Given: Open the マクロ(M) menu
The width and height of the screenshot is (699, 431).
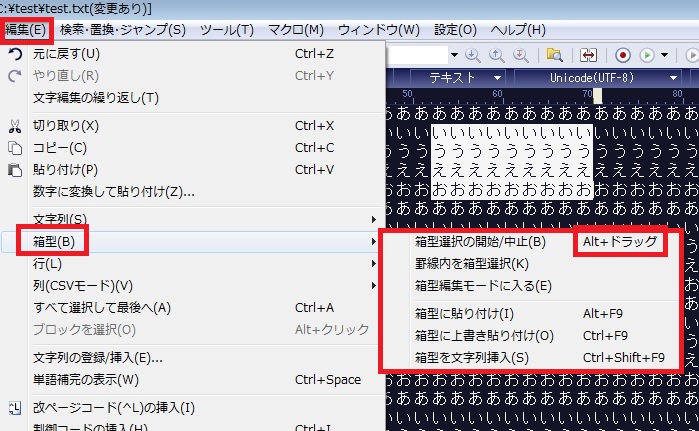Looking at the screenshot, I should [296, 29].
